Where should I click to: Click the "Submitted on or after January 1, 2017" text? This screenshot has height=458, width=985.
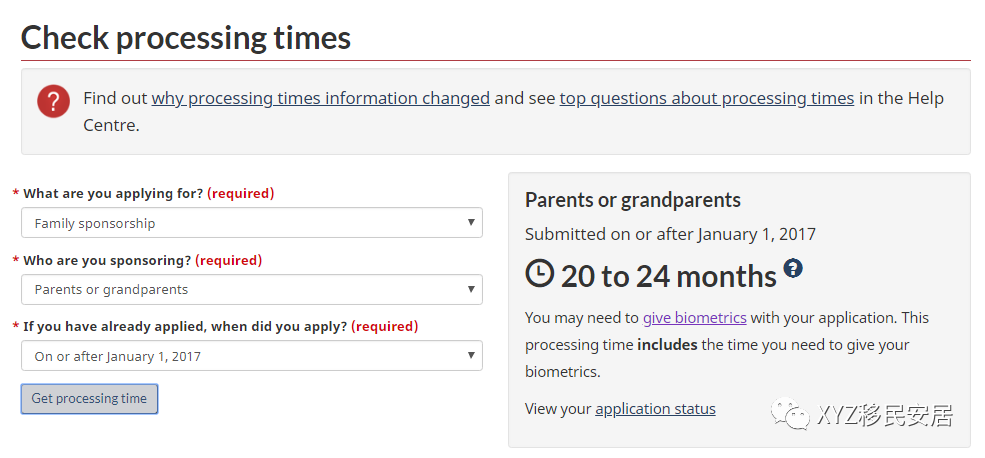pyautogui.click(x=670, y=234)
